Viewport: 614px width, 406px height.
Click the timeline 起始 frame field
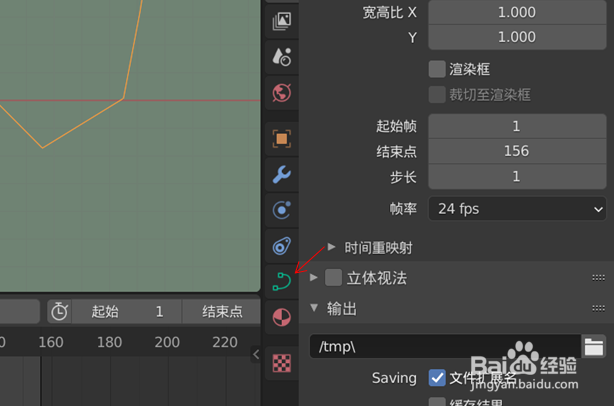click(x=127, y=312)
